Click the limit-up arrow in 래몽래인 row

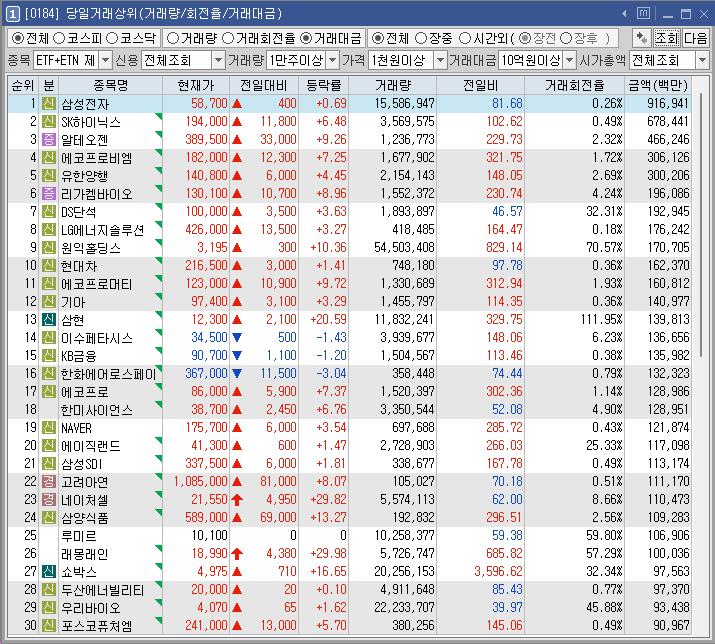click(x=237, y=554)
